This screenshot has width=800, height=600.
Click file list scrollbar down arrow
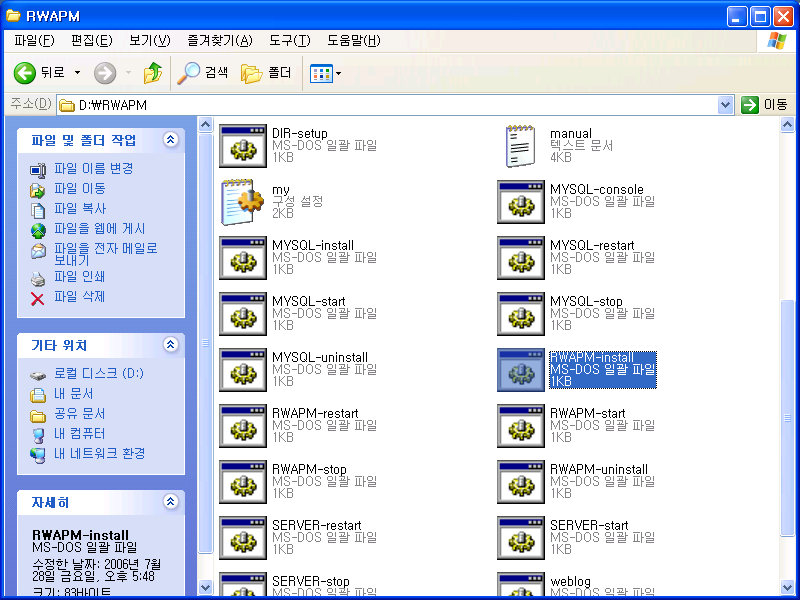(787, 587)
